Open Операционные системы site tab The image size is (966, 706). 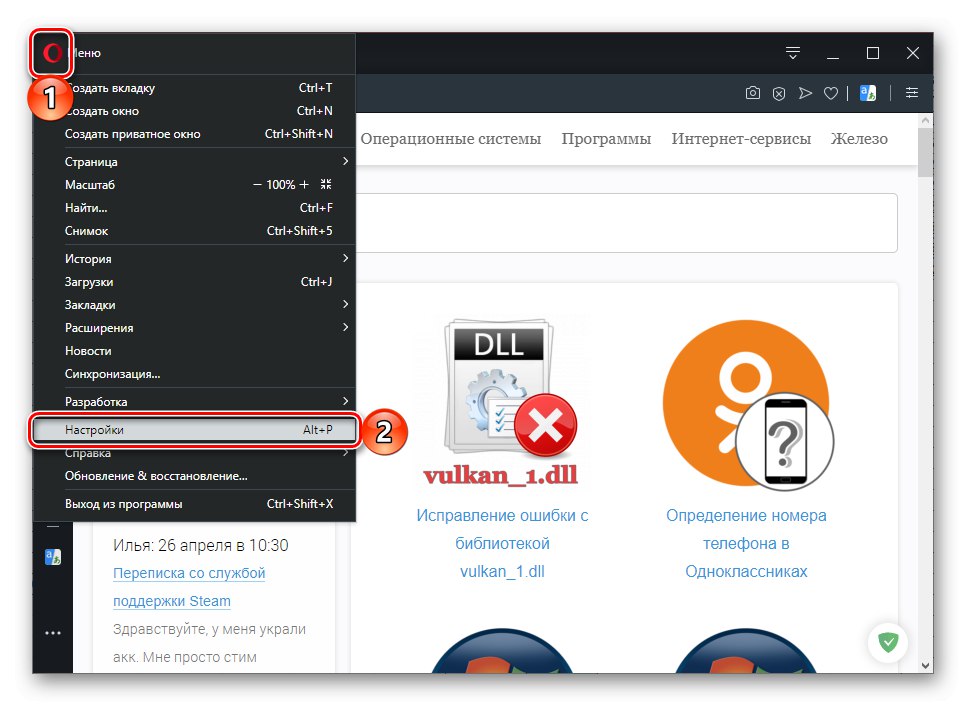pos(450,139)
